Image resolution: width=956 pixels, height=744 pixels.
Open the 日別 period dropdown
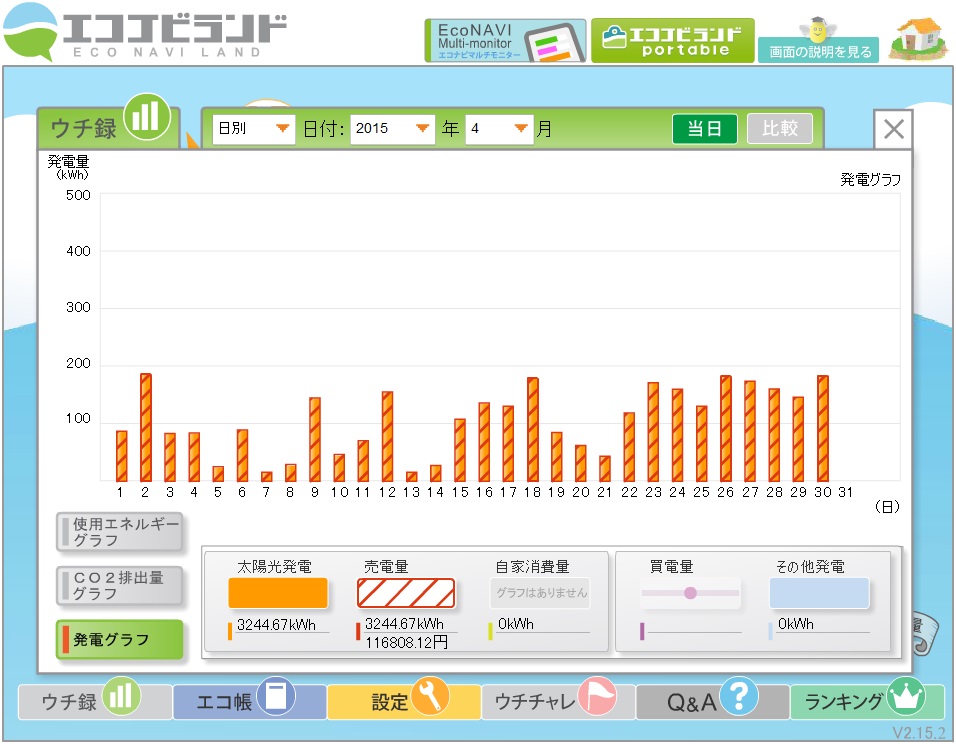[x=254, y=129]
